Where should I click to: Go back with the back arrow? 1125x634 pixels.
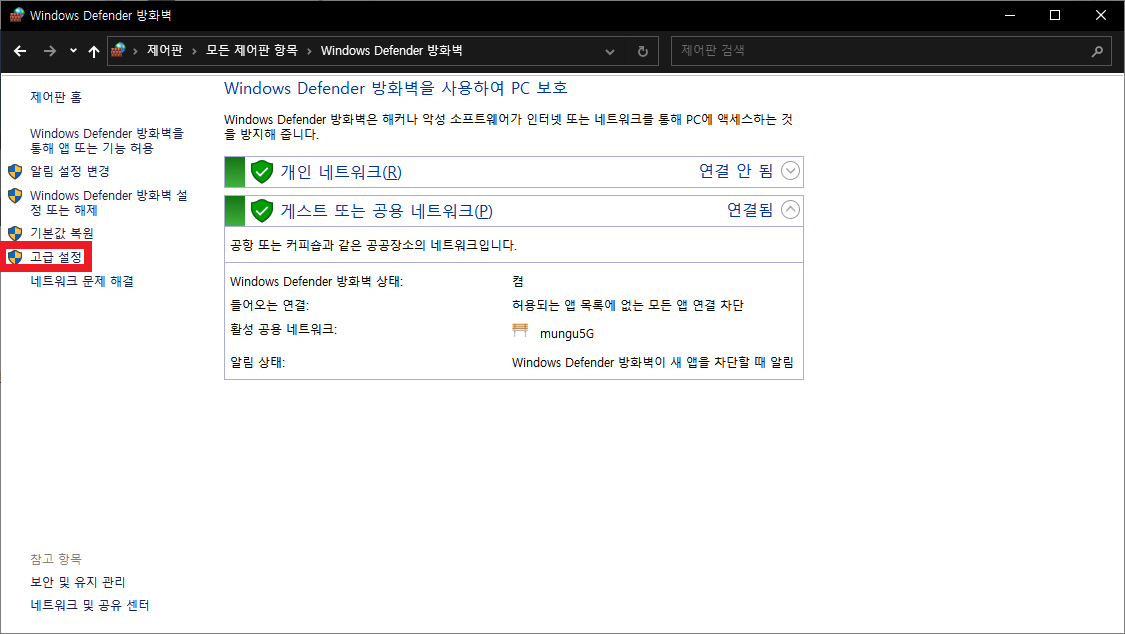tap(20, 51)
